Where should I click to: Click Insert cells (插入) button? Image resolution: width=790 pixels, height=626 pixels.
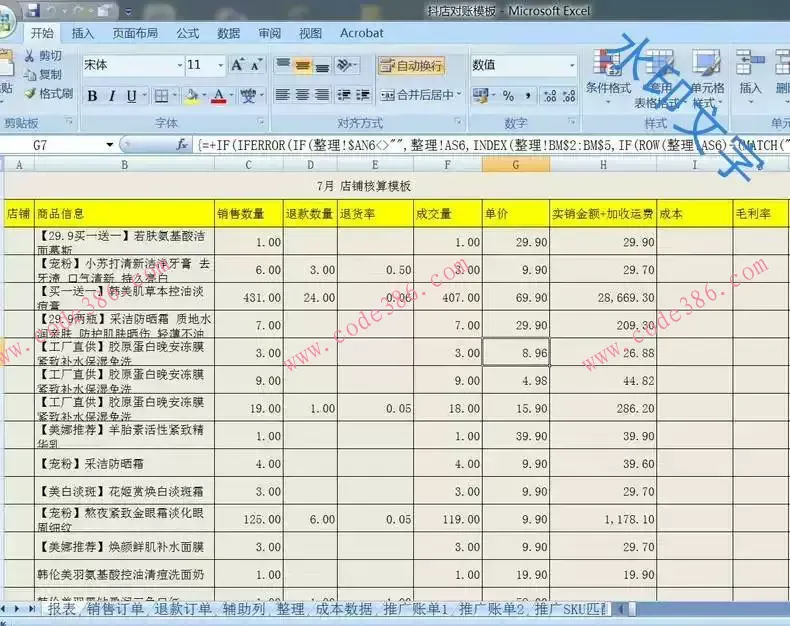pos(750,76)
